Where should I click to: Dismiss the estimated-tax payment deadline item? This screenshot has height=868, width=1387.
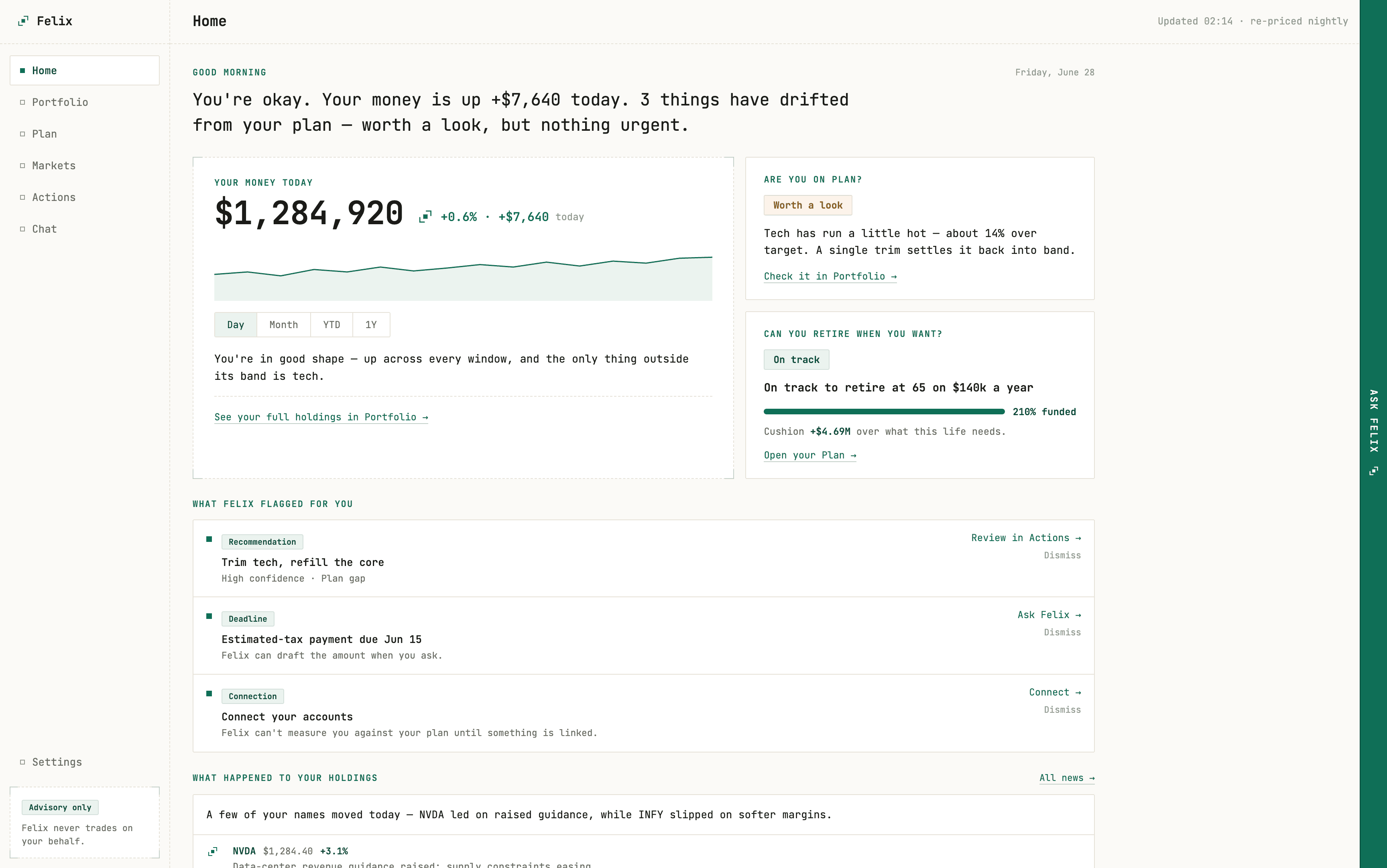pyautogui.click(x=1062, y=632)
